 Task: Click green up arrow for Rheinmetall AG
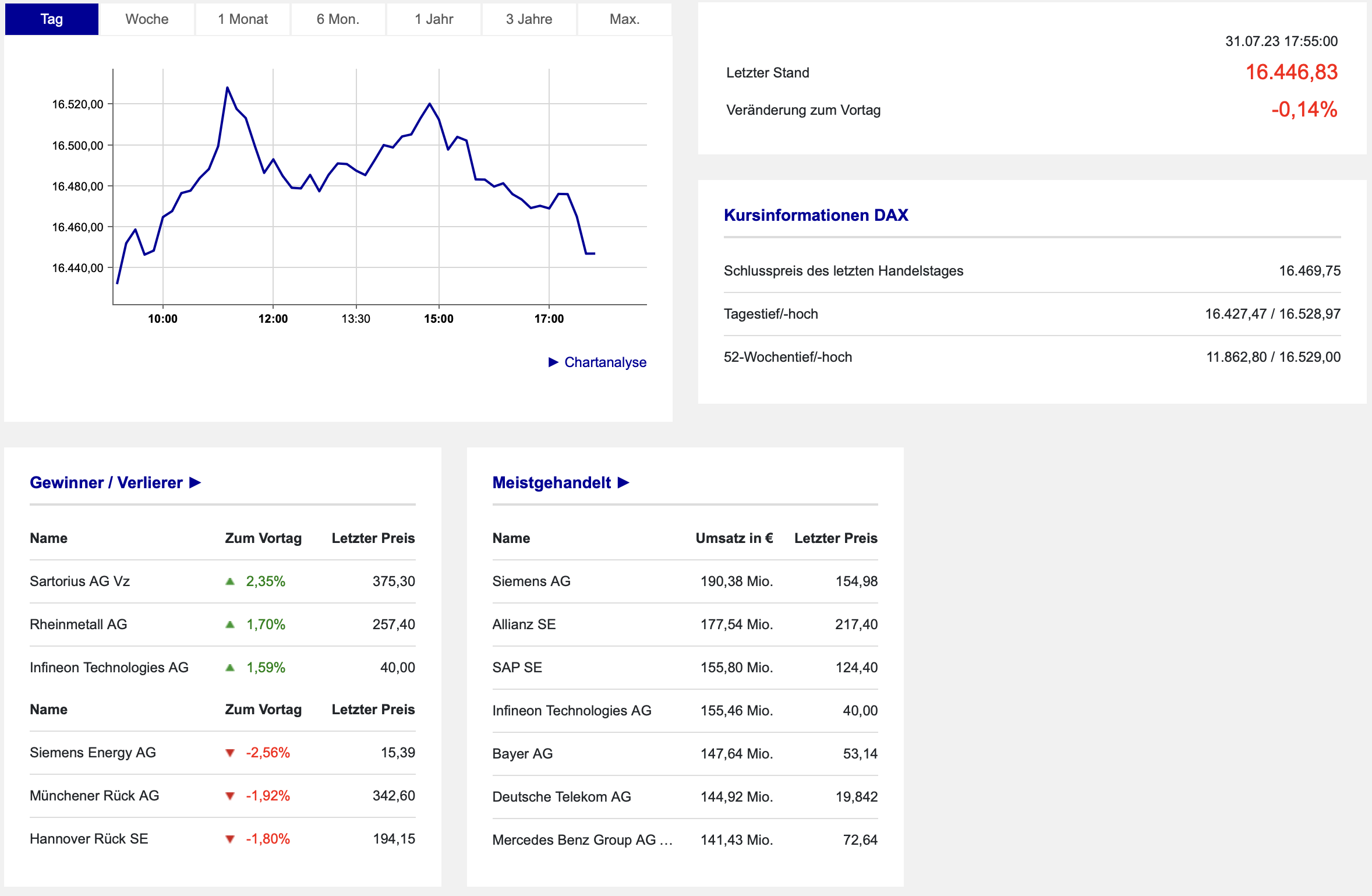coord(230,624)
